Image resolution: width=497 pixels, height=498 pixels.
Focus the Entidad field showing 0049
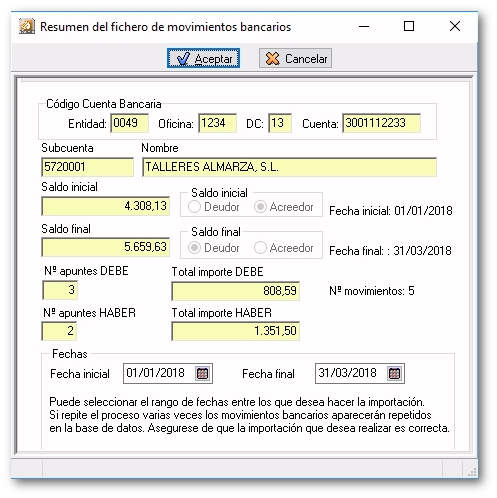click(x=130, y=123)
